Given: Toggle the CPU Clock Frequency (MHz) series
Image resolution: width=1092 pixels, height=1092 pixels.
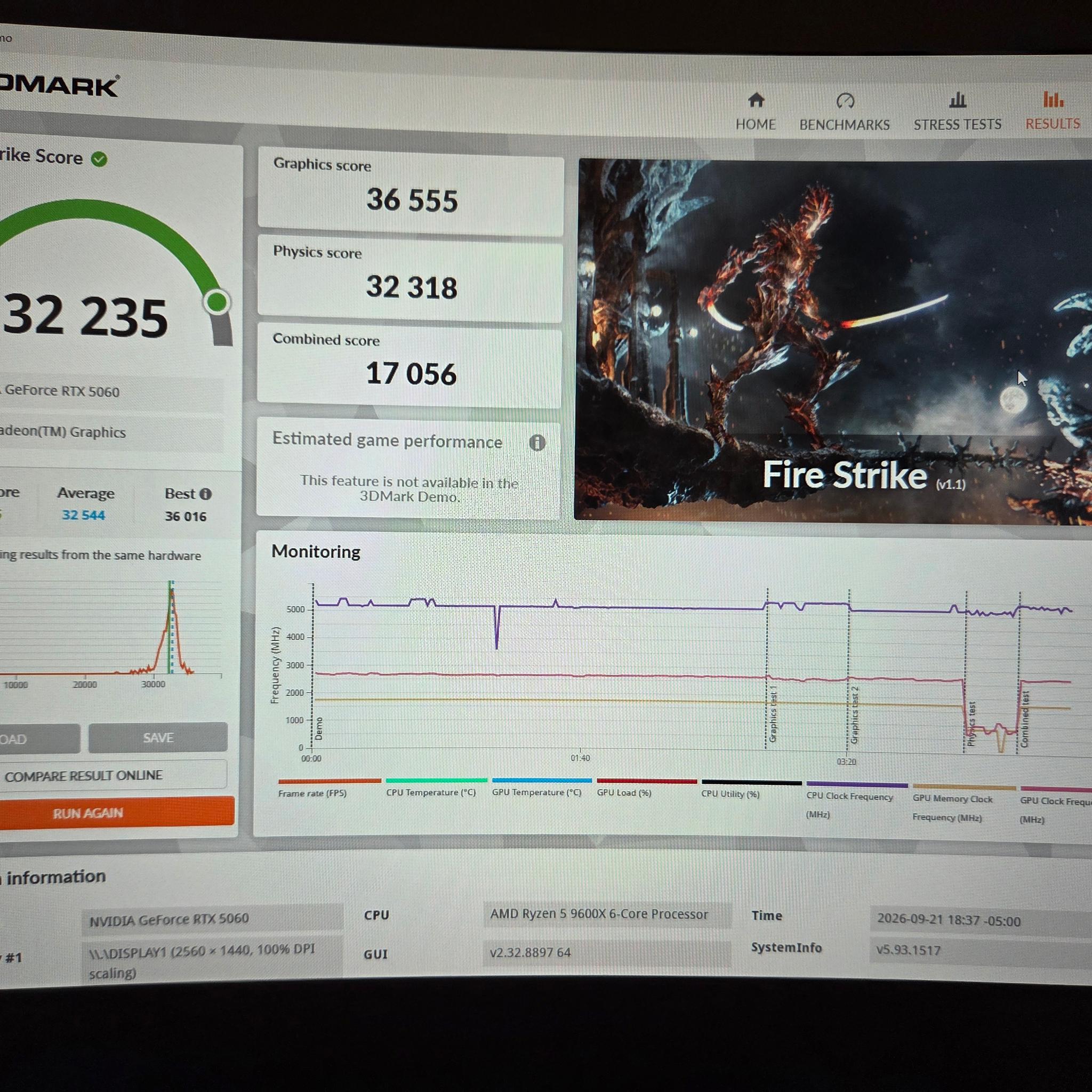Looking at the screenshot, I should click(857, 801).
